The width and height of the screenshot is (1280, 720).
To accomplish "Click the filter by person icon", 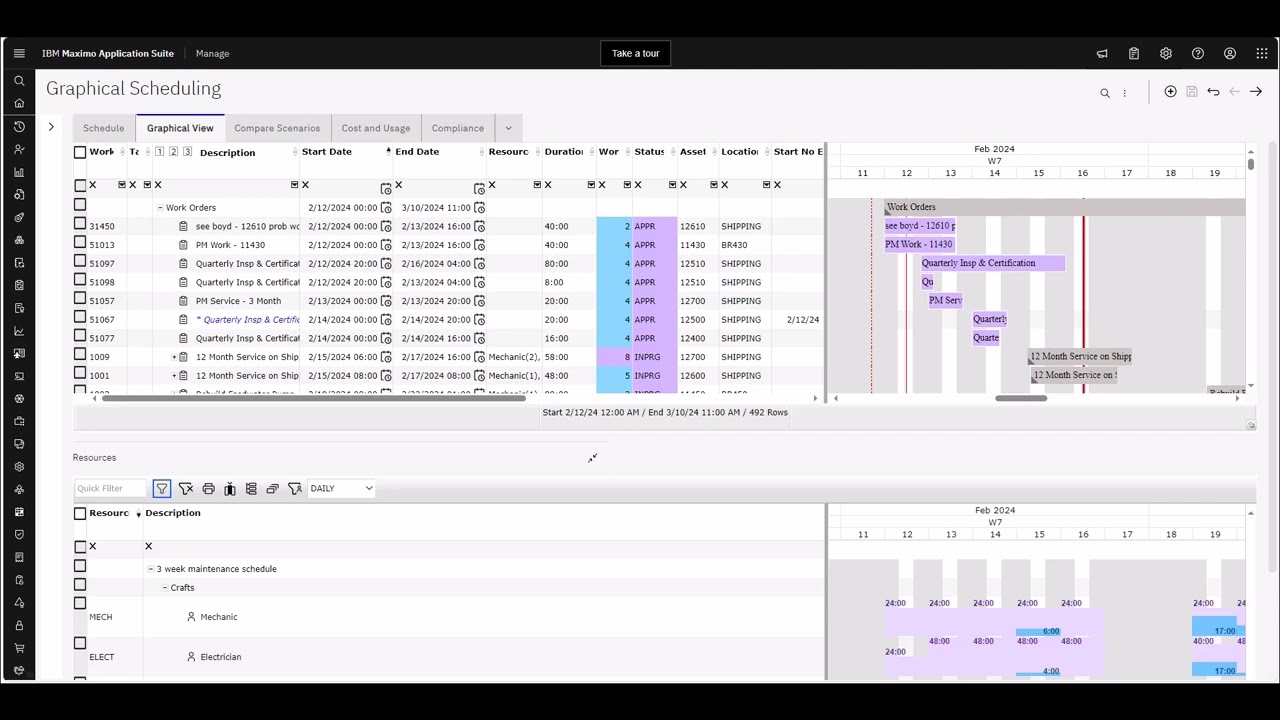I will 295,488.
